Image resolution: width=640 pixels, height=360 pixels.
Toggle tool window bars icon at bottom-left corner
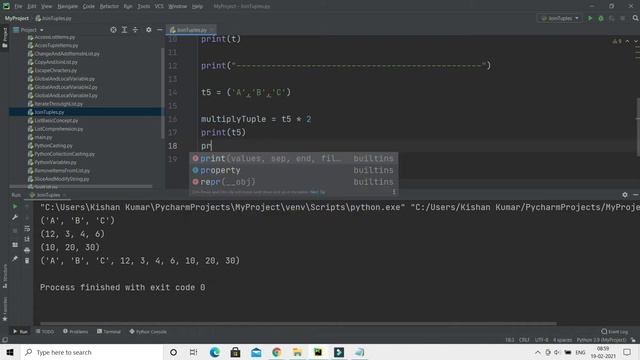(5, 340)
